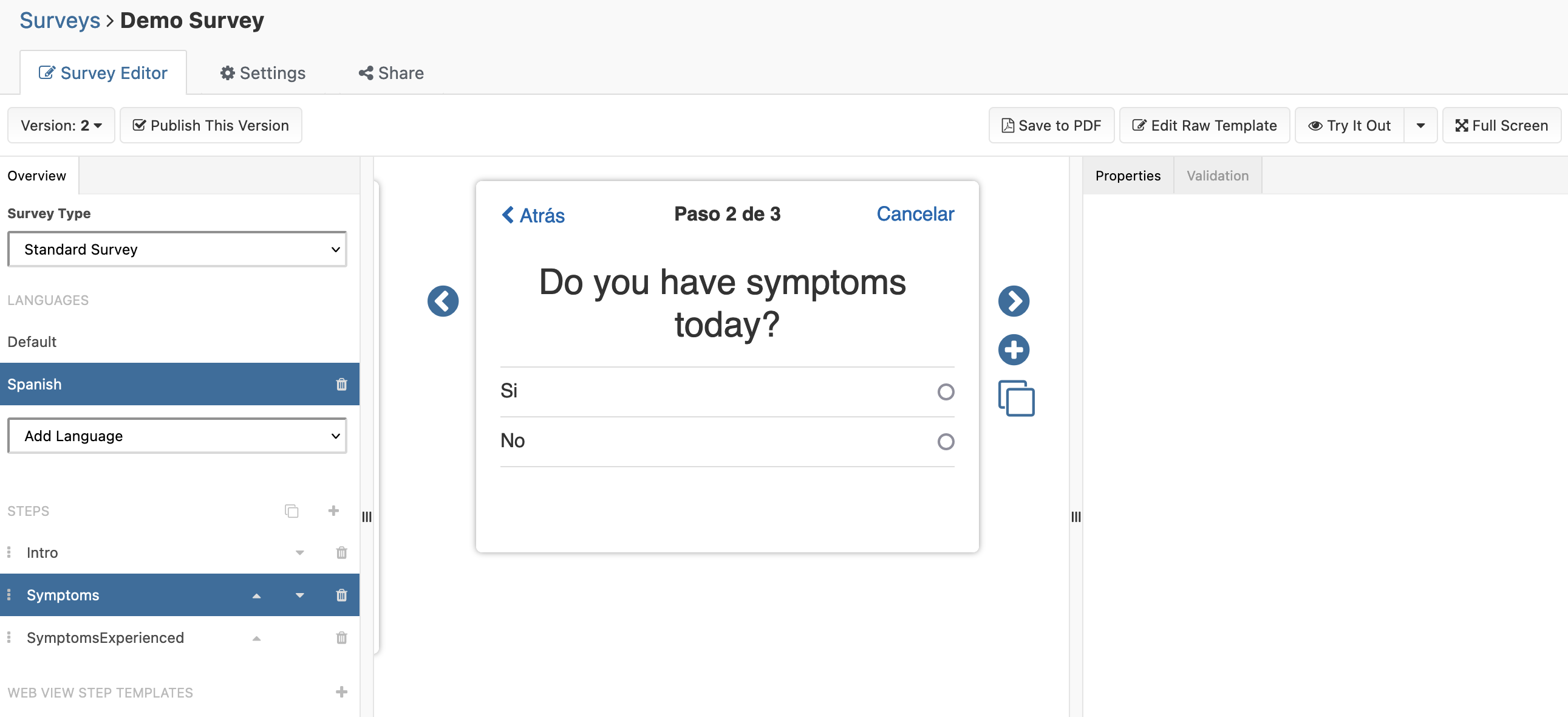Viewport: 1568px width, 717px height.
Task: Open the Add Language dropdown
Action: (177, 436)
